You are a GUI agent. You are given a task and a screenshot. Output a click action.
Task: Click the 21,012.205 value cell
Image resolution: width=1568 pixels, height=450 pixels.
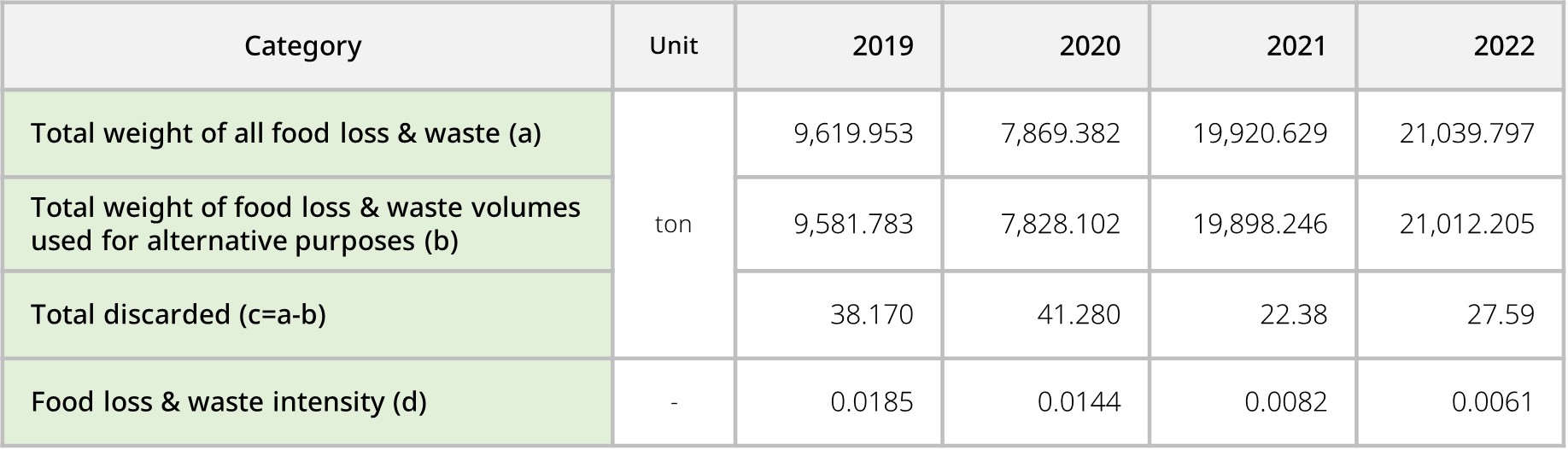tap(1466, 225)
